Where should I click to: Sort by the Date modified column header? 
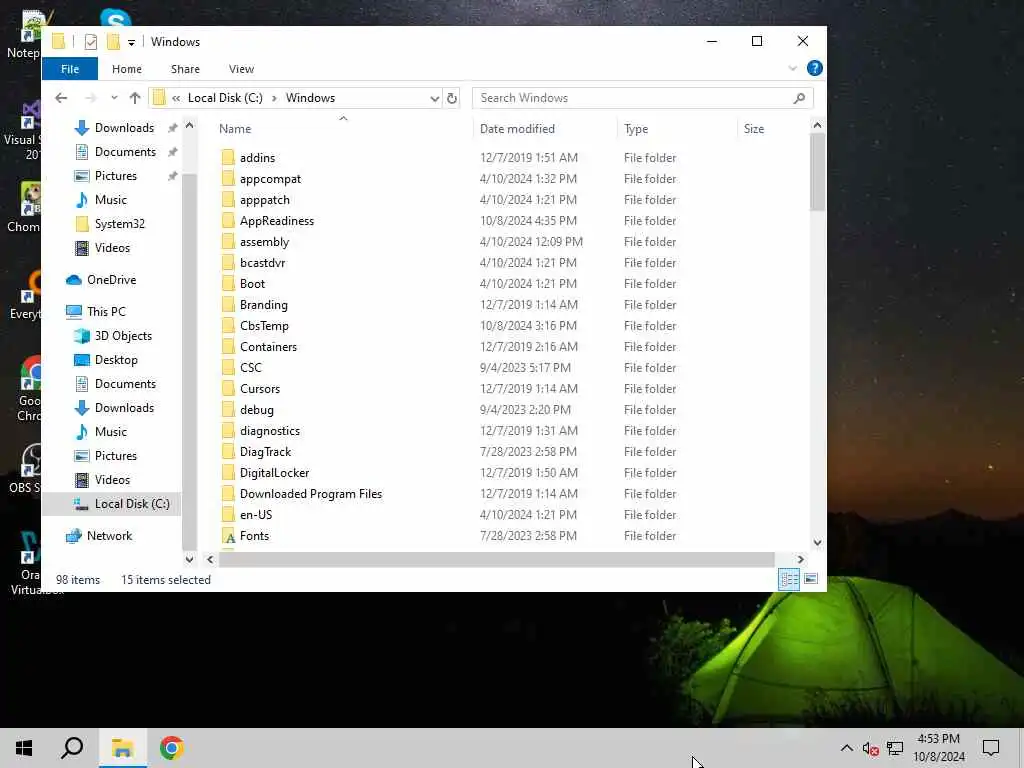(x=517, y=129)
